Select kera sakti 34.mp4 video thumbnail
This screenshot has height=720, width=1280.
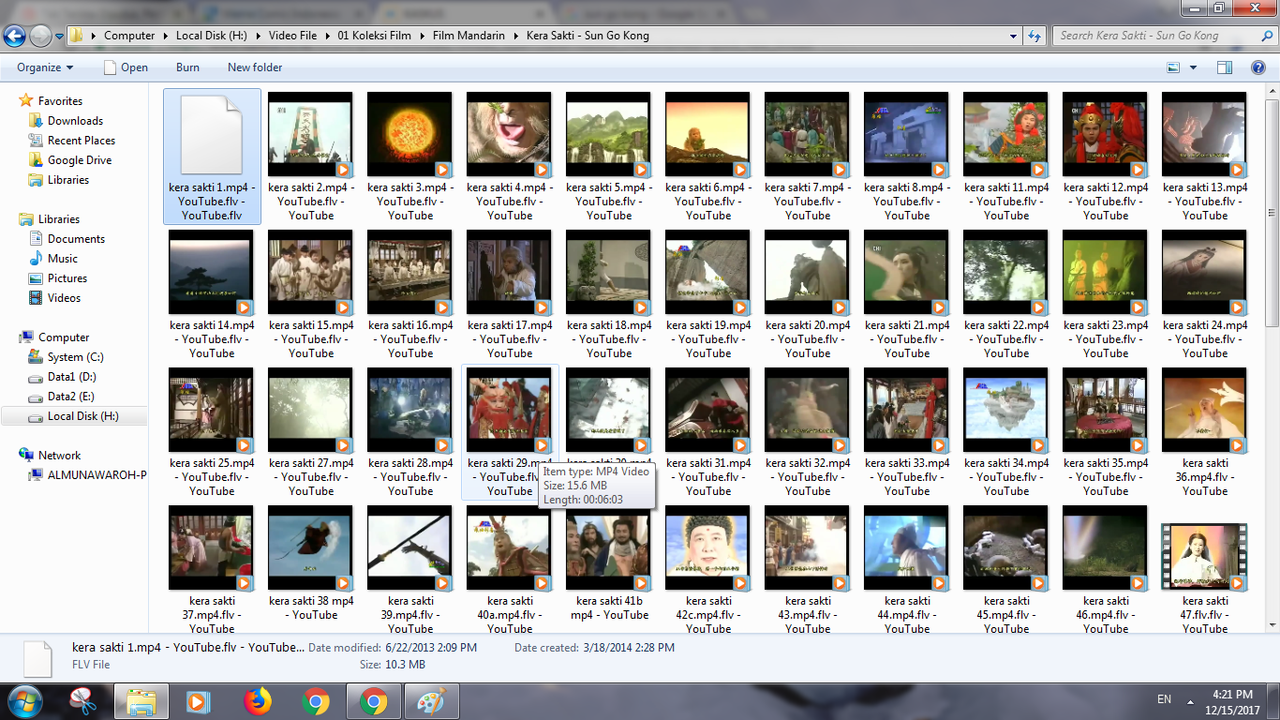pos(1006,410)
